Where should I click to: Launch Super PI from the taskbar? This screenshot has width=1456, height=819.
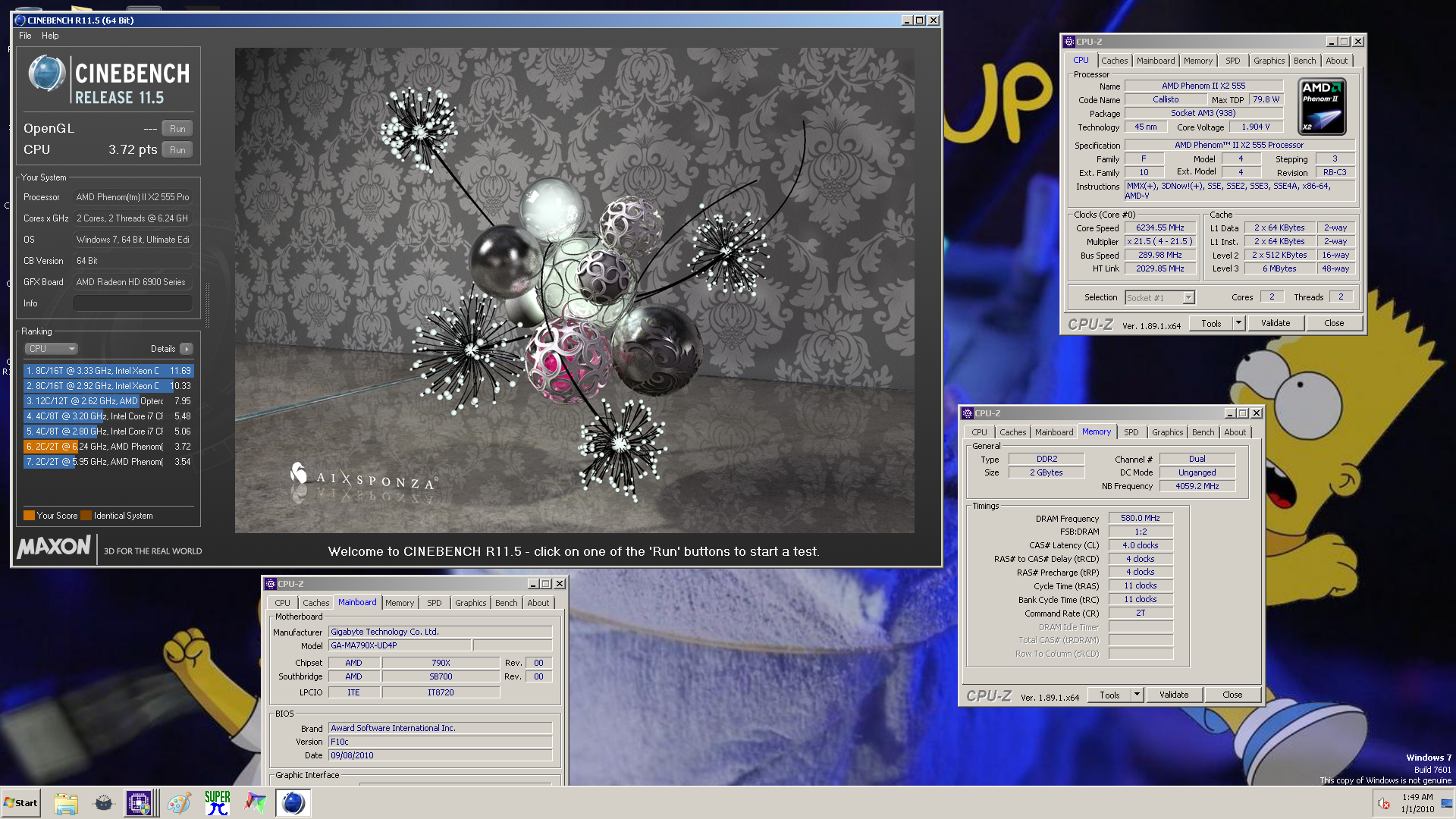point(218,803)
